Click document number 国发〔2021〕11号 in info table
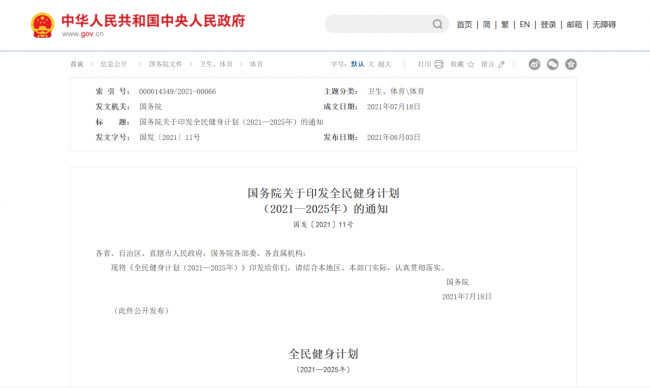650x388 pixels. pos(170,137)
